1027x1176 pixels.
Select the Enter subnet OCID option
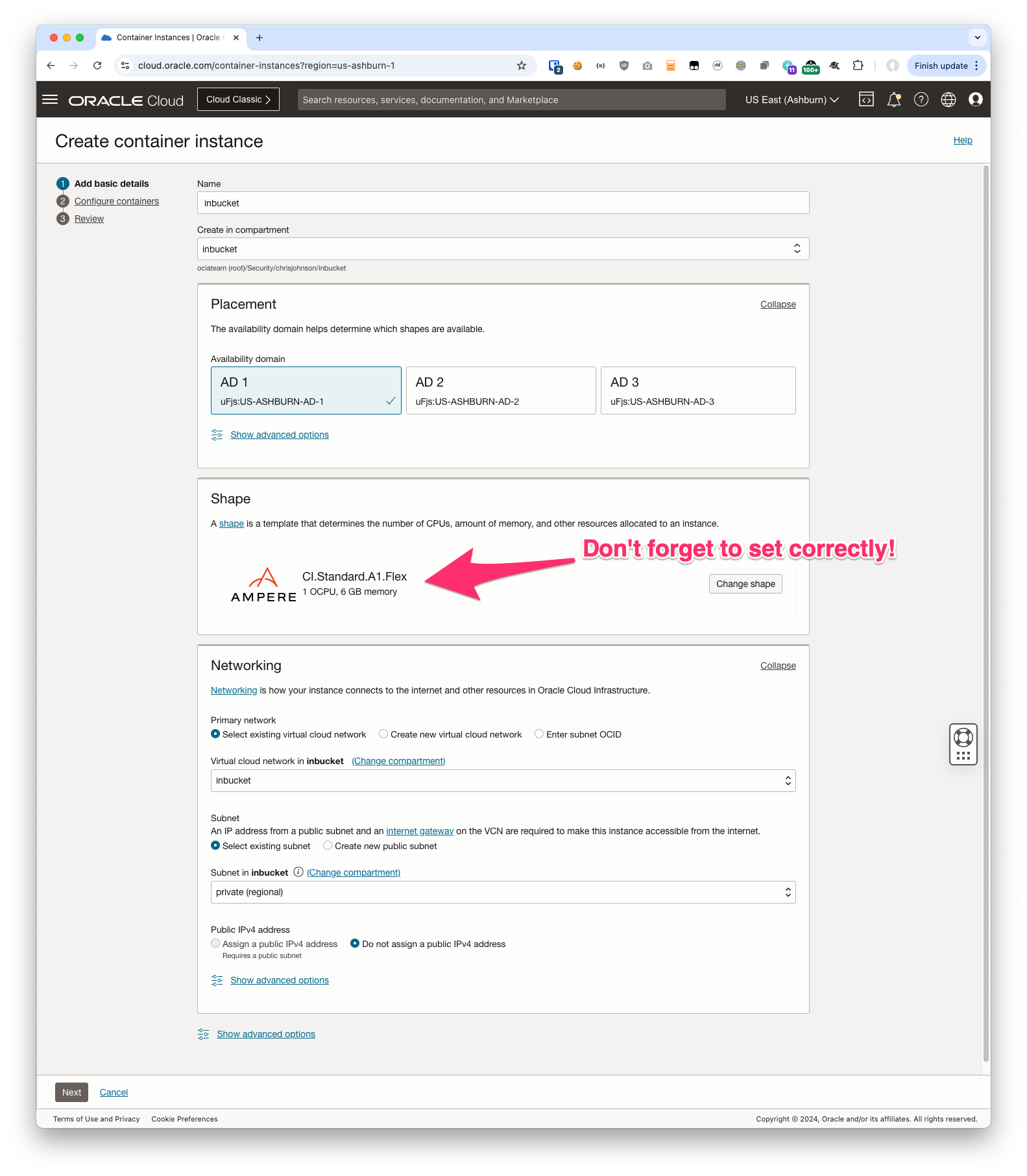point(539,734)
